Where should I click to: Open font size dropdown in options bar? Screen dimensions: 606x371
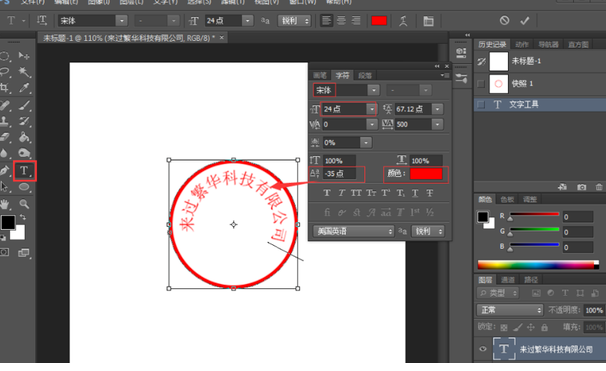pyautogui.click(x=248, y=20)
